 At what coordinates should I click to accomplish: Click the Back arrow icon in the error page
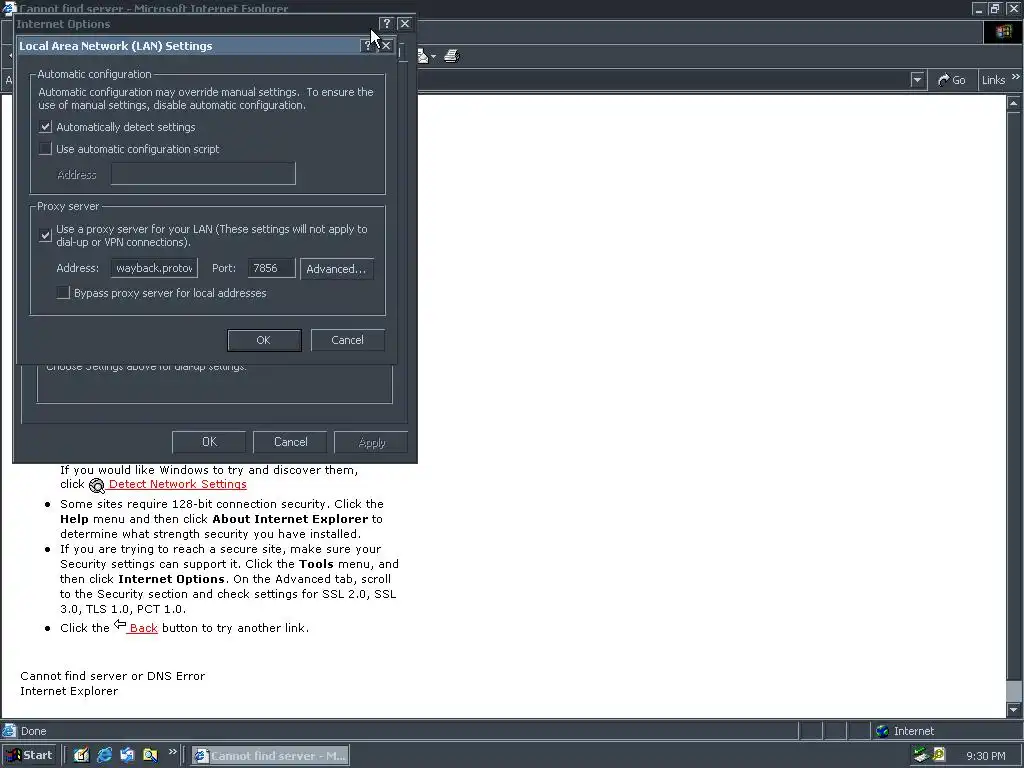120,625
